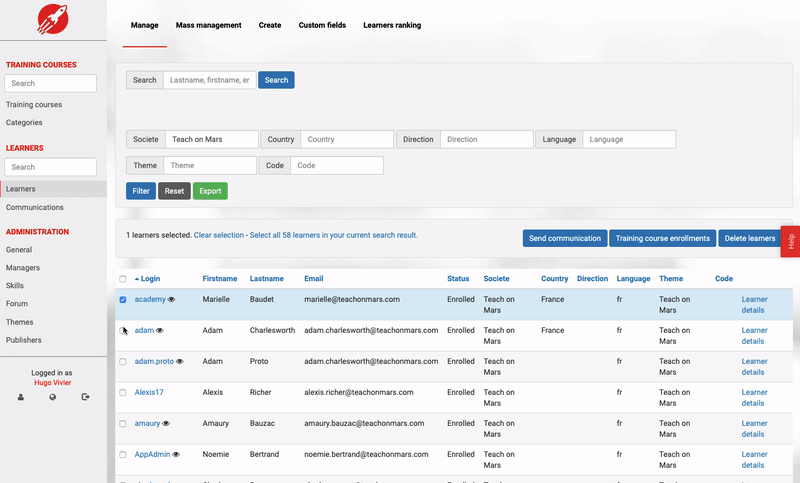800x483 pixels.
Task: Toggle the select-all checkbox in table header
Action: coord(123,279)
